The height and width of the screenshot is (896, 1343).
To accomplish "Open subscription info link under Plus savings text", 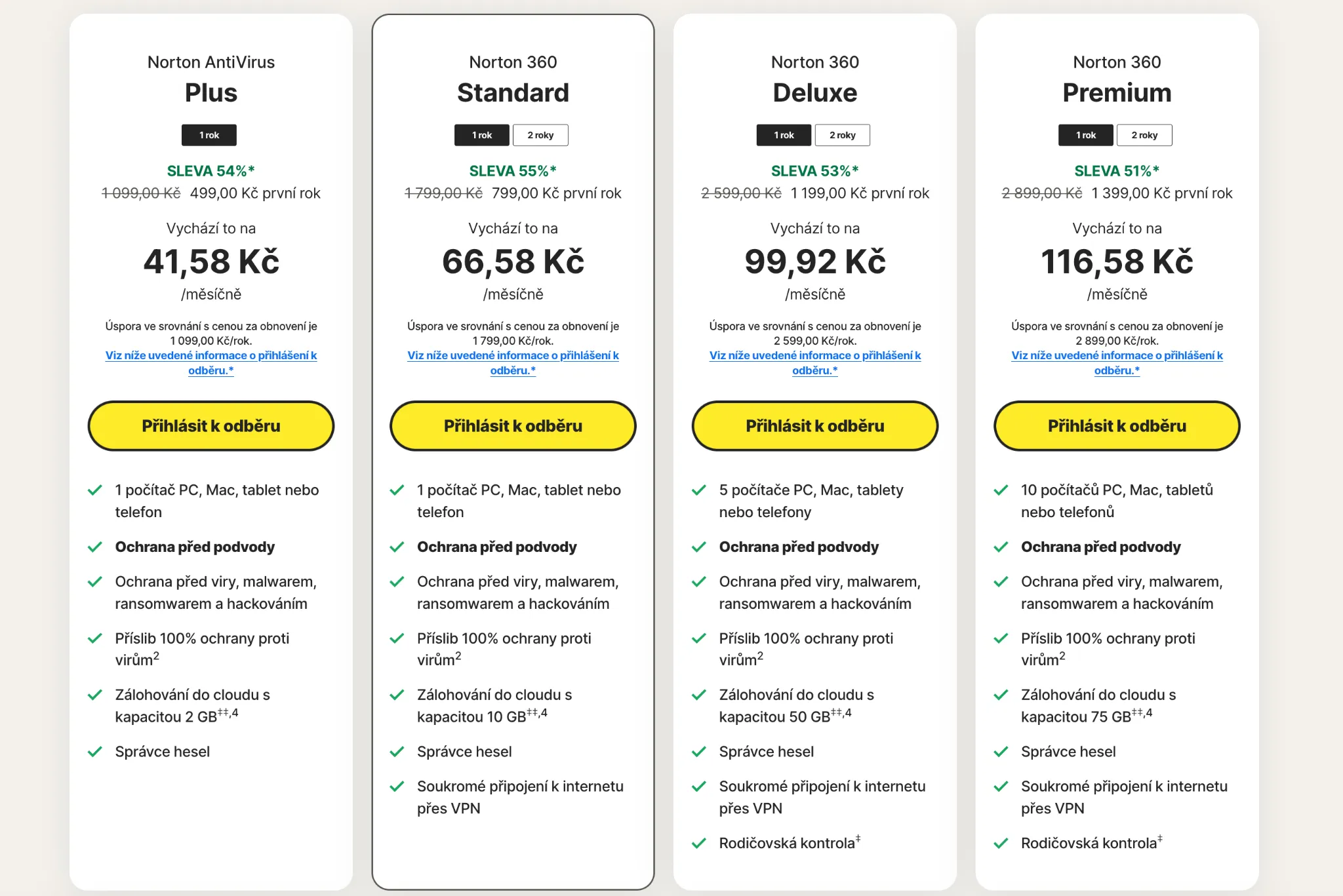I will pos(211,362).
